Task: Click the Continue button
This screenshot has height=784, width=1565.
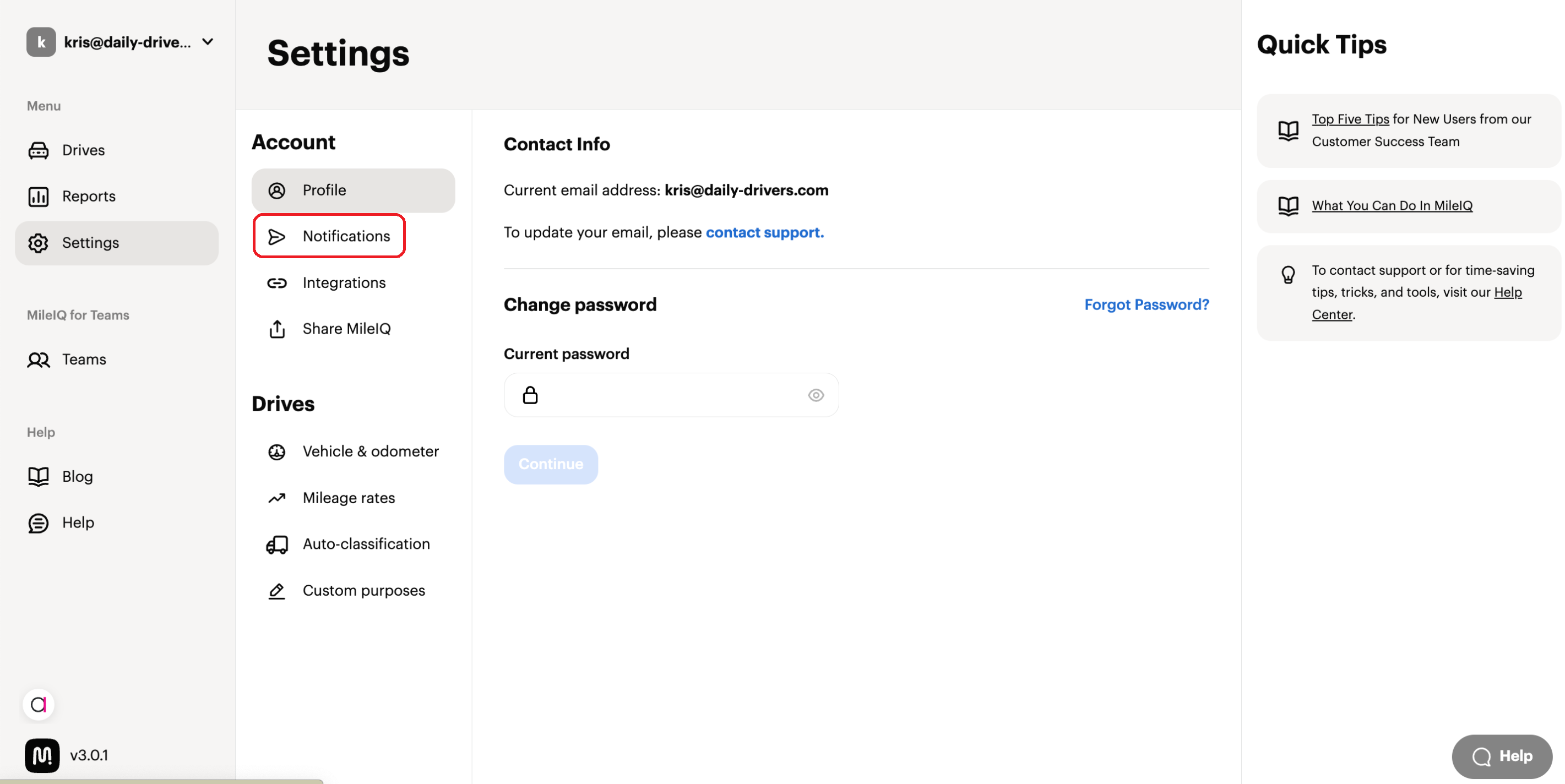Action: (x=551, y=465)
